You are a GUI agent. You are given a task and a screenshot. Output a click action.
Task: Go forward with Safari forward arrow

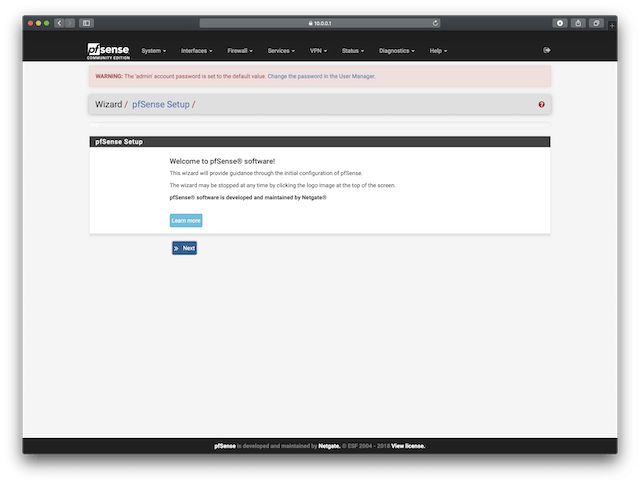[70, 23]
